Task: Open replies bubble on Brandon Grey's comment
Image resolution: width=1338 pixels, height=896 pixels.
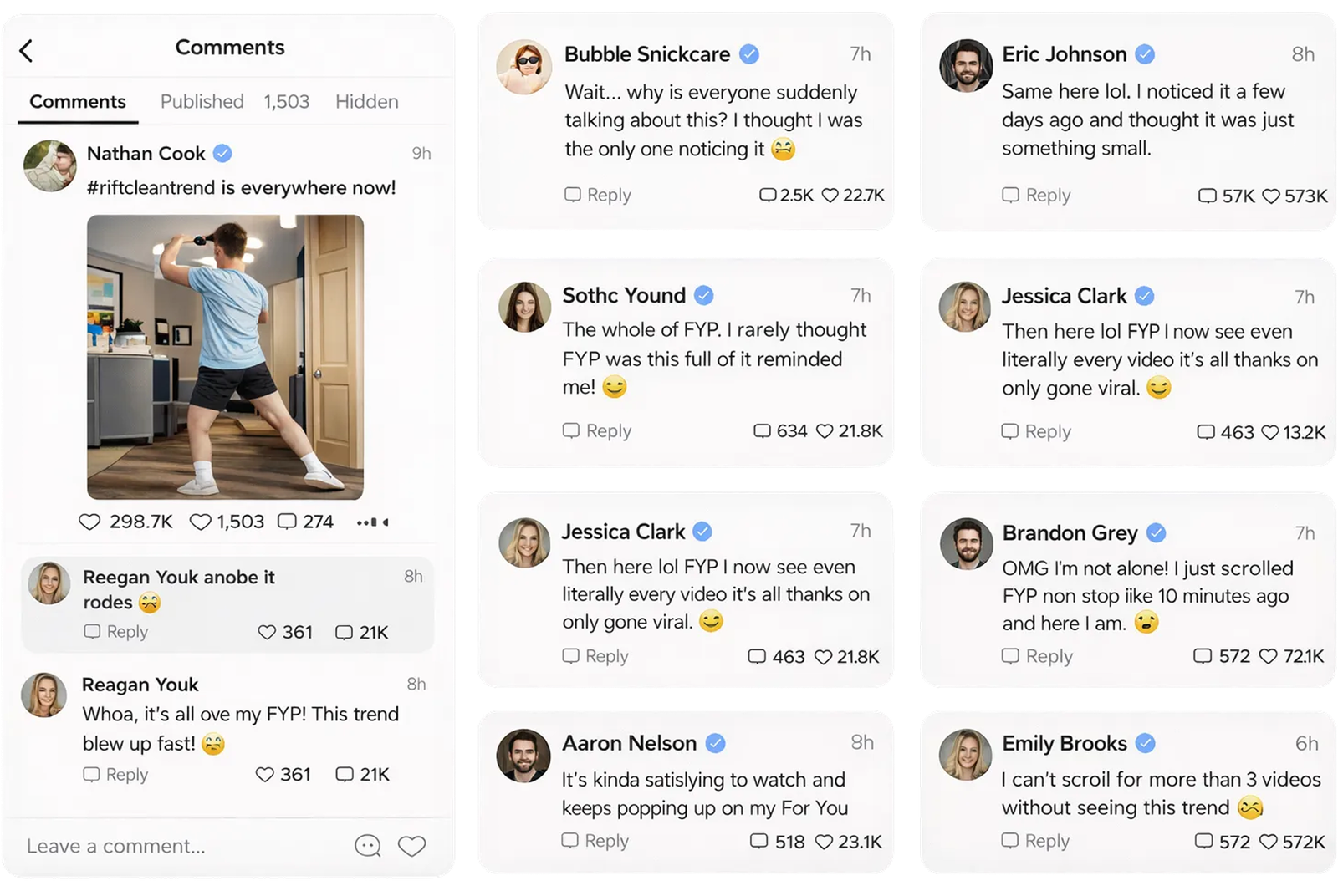Action: [x=1203, y=656]
